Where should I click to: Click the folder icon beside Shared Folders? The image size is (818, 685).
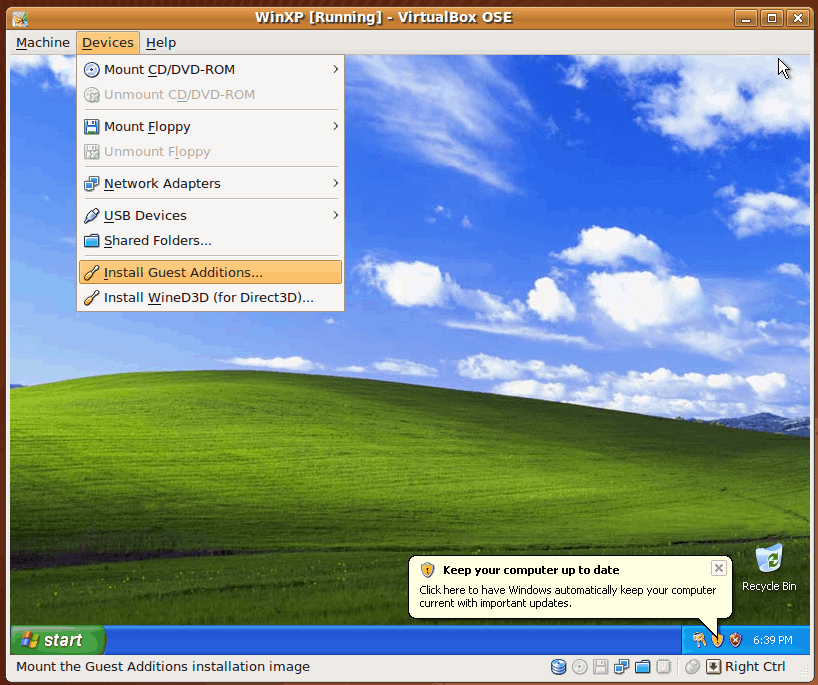[x=92, y=241]
